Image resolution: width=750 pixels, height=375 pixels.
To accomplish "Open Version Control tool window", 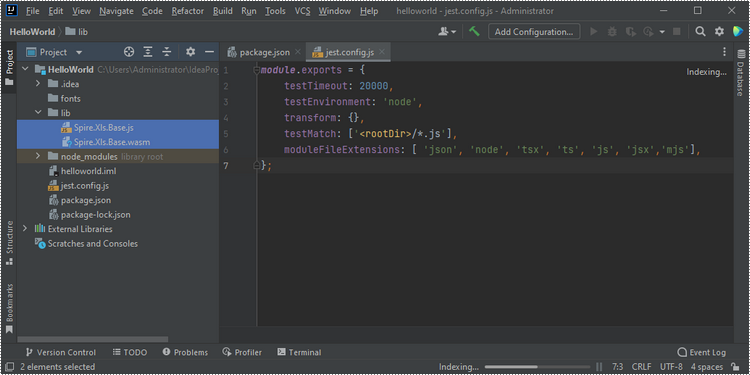I will tap(60, 353).
